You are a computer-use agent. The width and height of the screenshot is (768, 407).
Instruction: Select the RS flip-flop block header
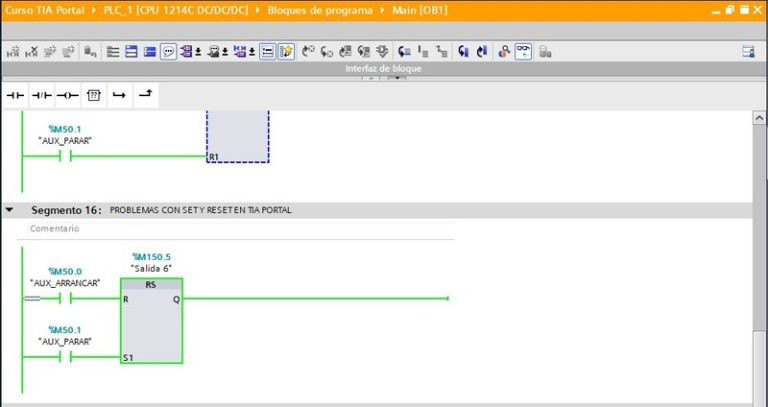pos(151,285)
